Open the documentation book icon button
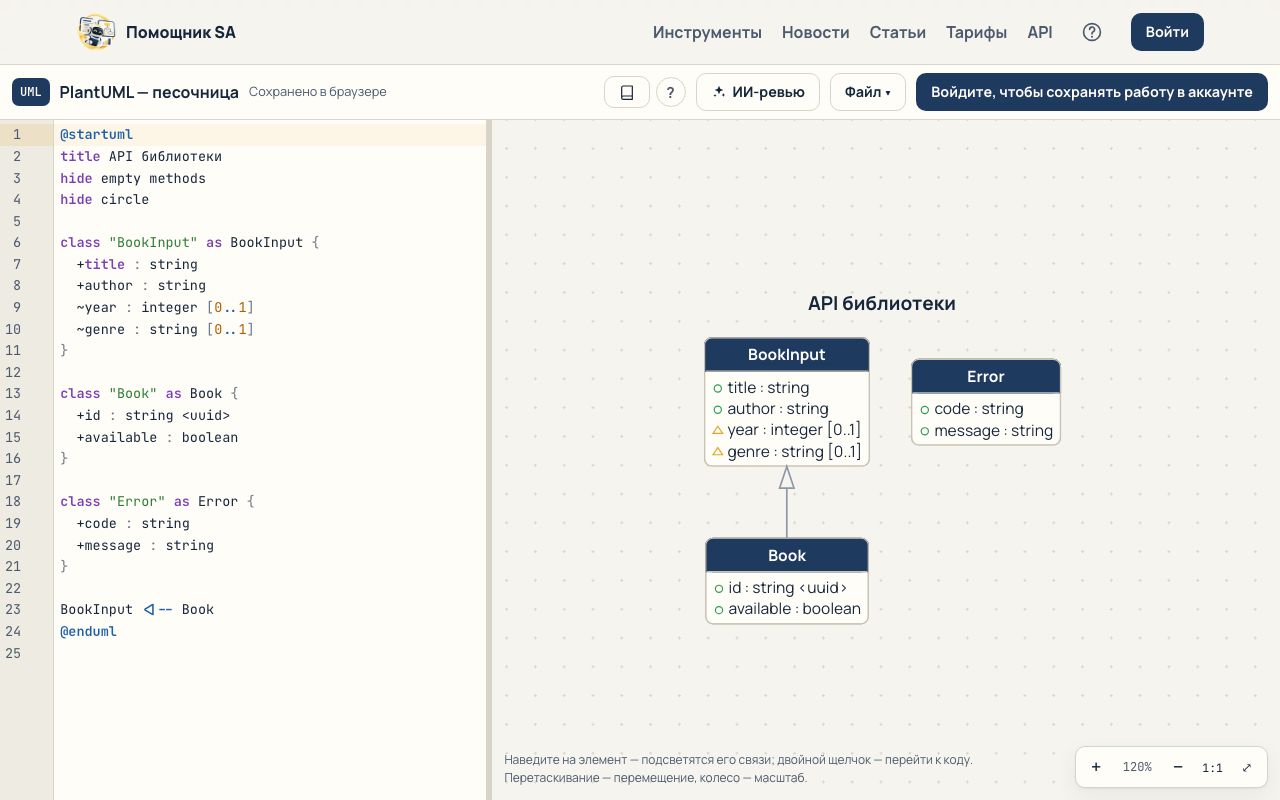Image resolution: width=1280 pixels, height=800 pixels. (x=627, y=92)
